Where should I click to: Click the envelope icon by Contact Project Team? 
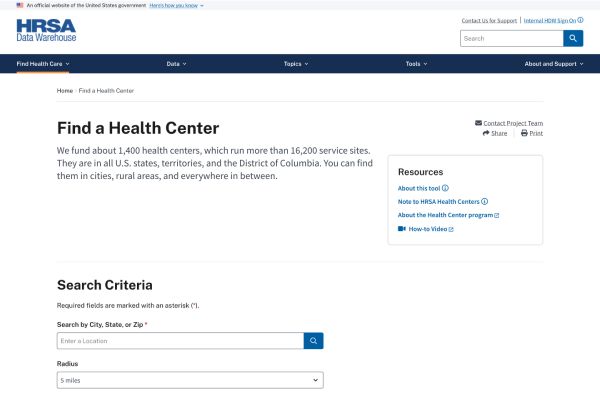tap(478, 123)
